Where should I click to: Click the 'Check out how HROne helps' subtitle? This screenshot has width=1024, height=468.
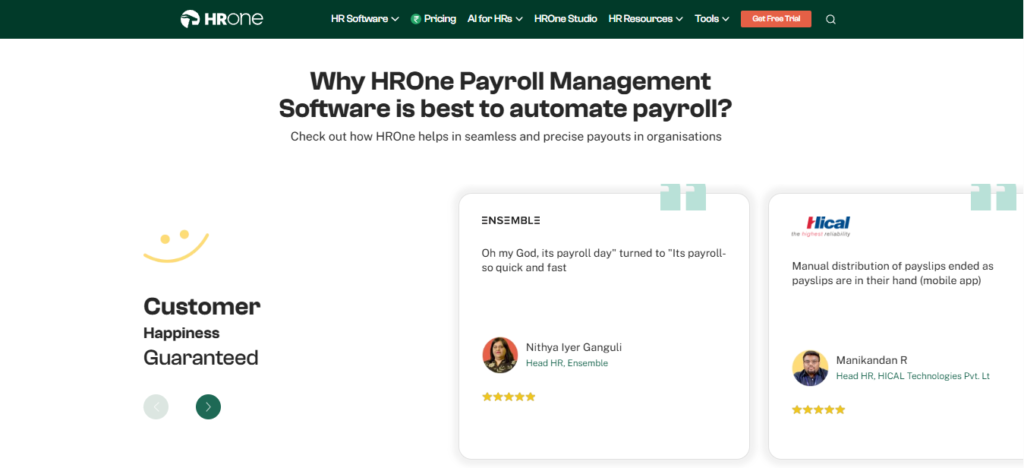[506, 136]
